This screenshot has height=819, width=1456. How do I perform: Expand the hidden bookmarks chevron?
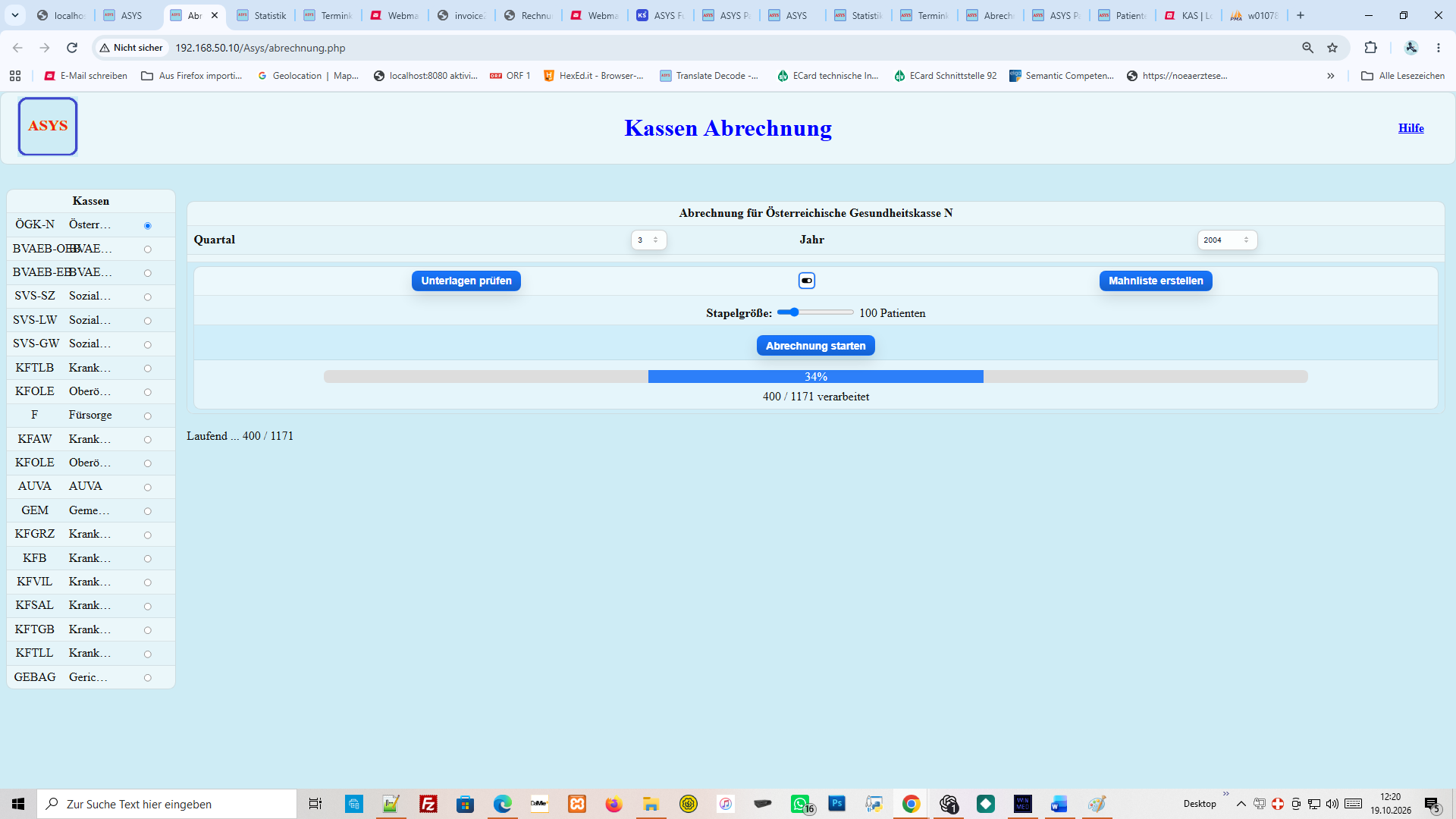click(x=1330, y=76)
